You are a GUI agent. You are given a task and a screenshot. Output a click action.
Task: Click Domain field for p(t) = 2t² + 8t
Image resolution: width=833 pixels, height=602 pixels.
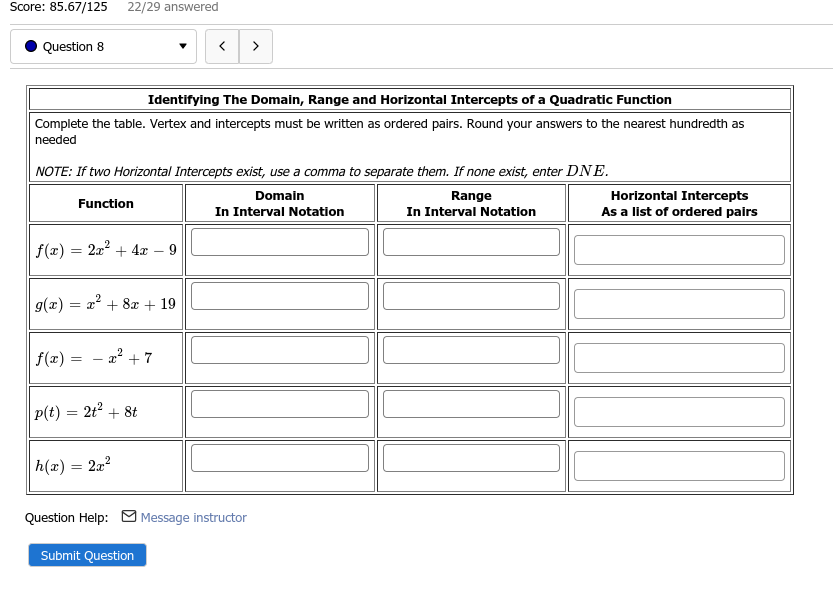click(x=280, y=404)
